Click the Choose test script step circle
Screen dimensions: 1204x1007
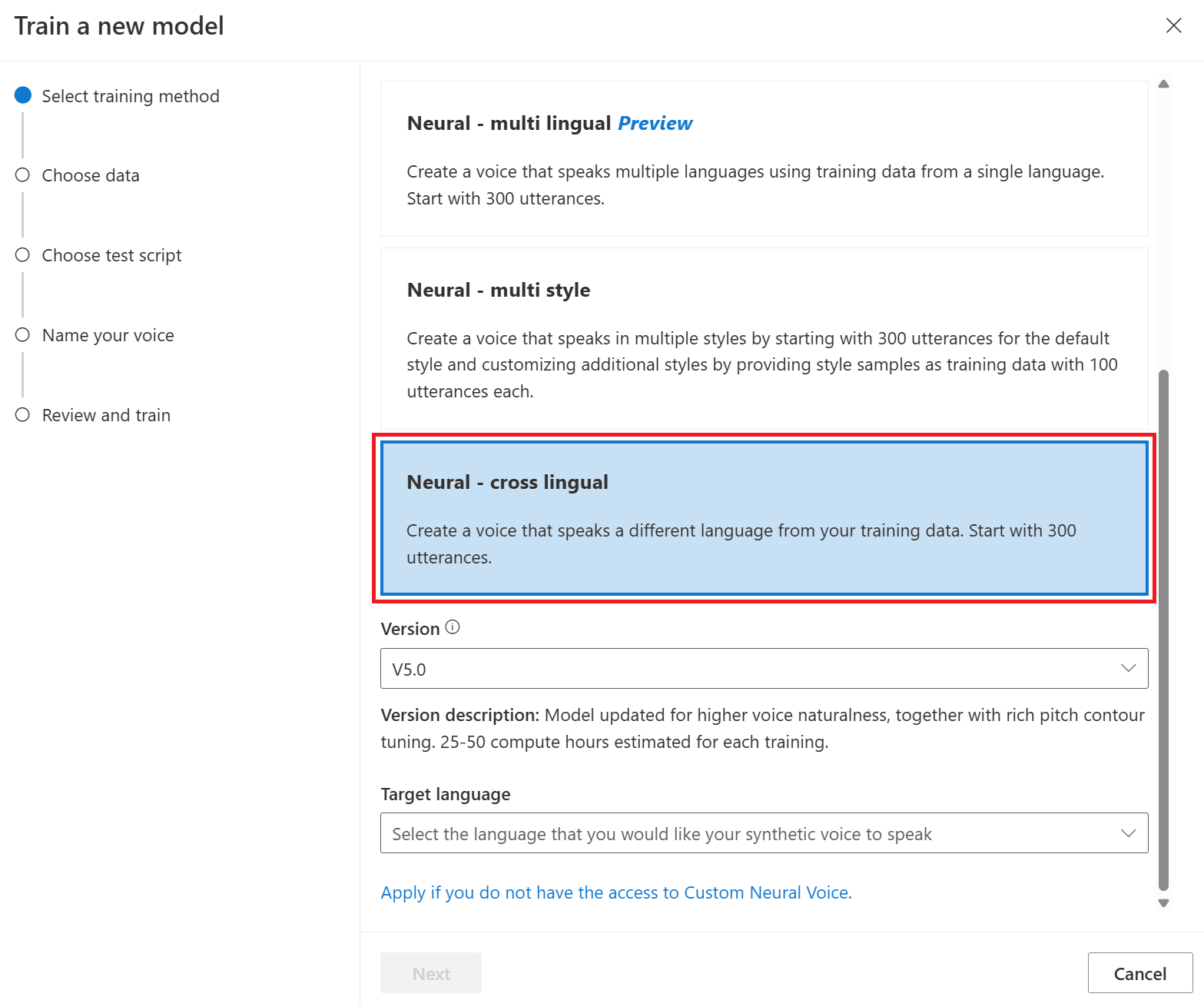(x=22, y=254)
